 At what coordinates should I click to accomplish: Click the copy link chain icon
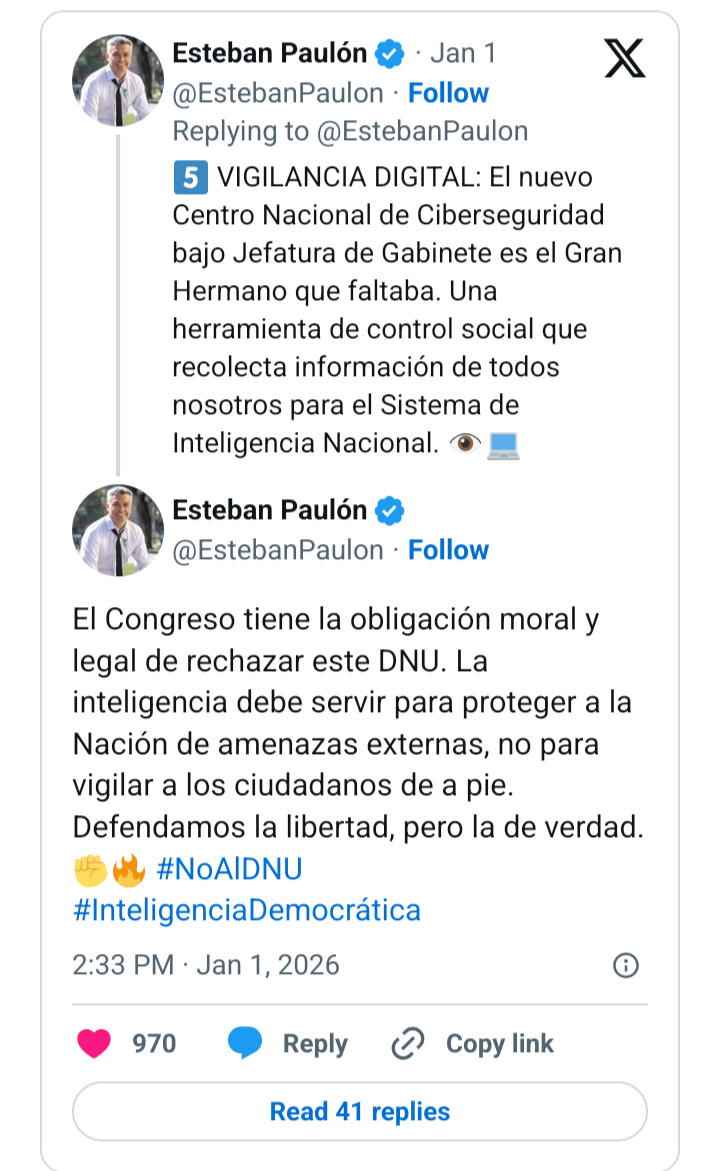[x=408, y=1044]
